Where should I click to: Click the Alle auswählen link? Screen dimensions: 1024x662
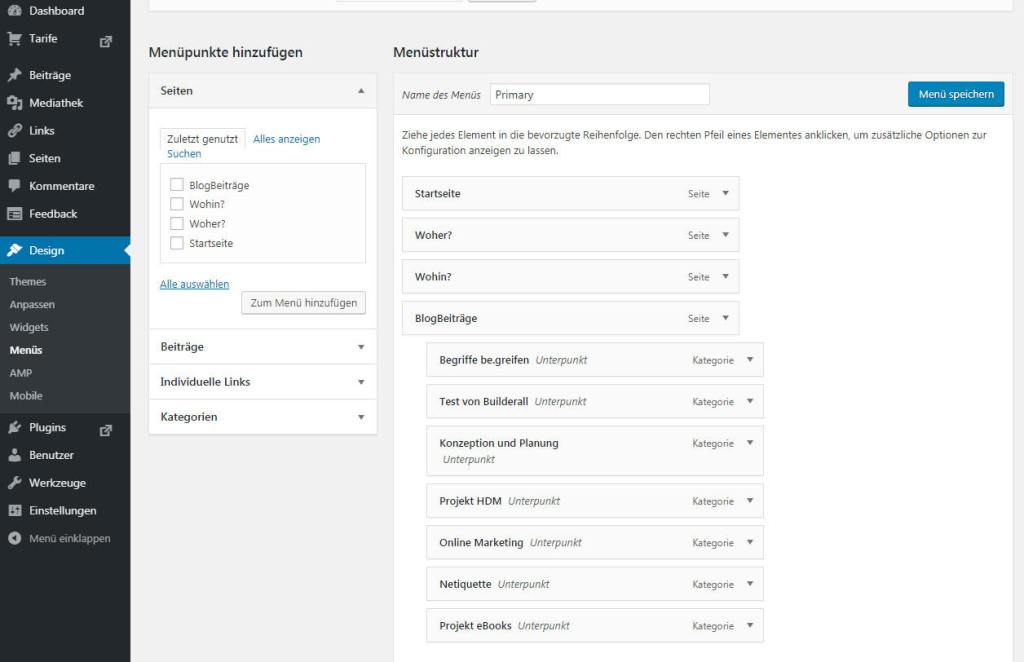194,284
